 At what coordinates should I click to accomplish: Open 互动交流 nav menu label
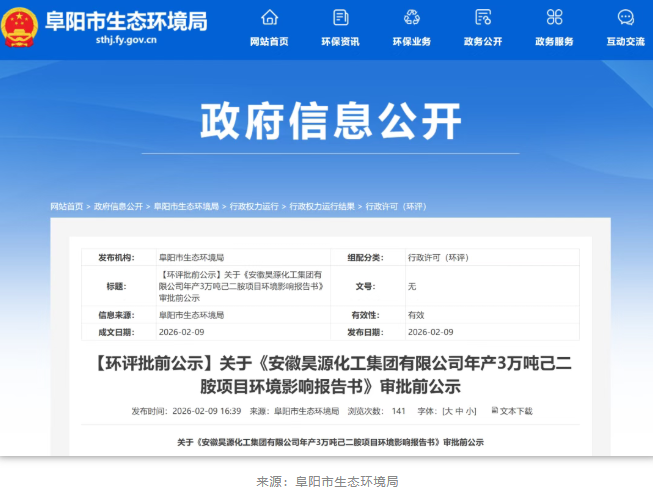[626, 42]
